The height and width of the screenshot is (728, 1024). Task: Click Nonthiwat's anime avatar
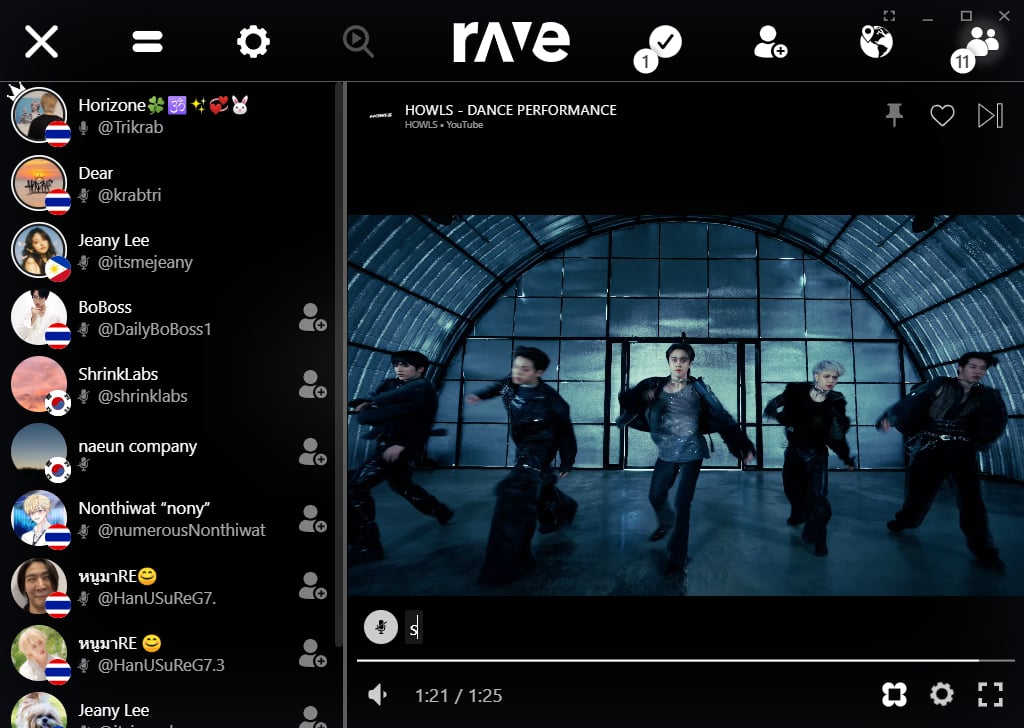pyautogui.click(x=39, y=520)
